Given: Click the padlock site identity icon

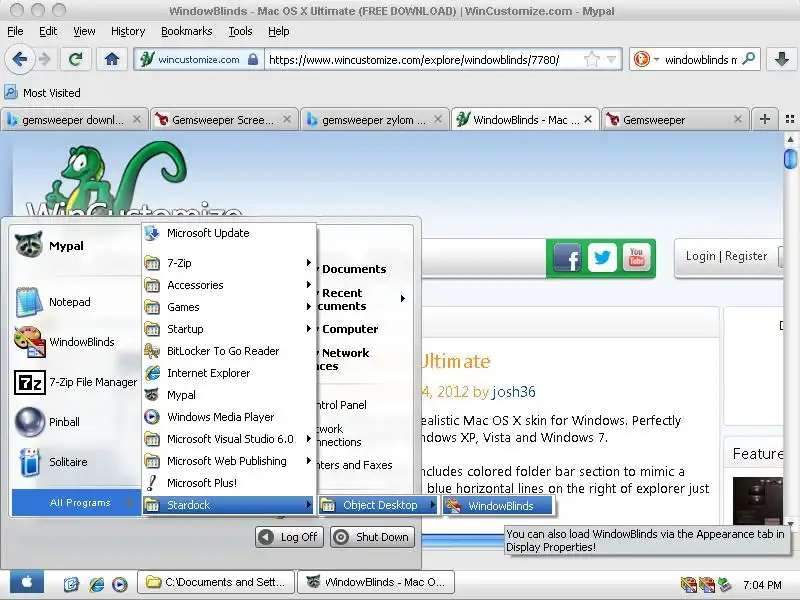Looking at the screenshot, I should (x=253, y=60).
